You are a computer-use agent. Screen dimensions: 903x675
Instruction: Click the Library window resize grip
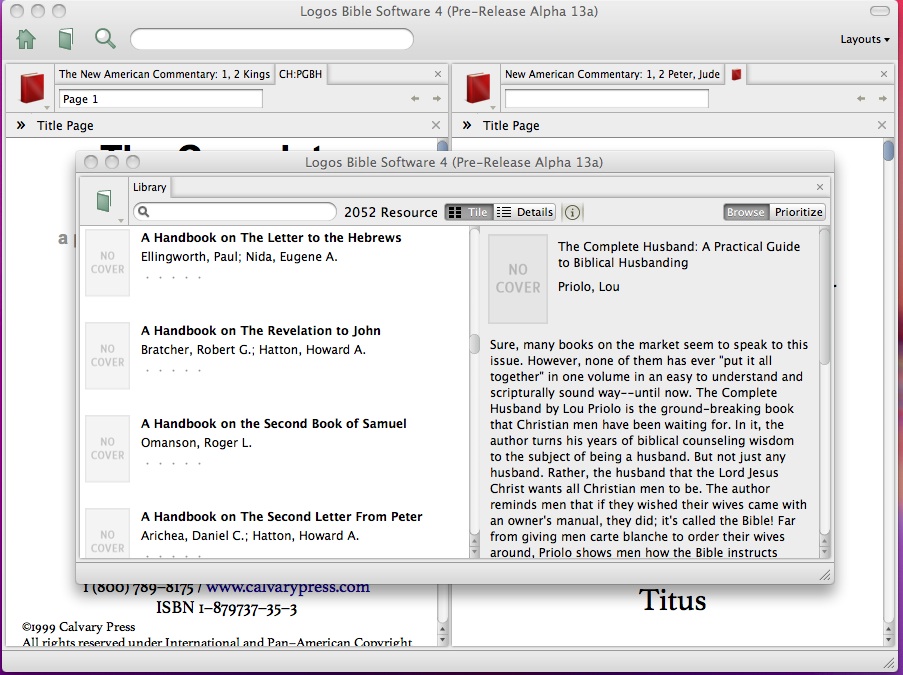825,574
